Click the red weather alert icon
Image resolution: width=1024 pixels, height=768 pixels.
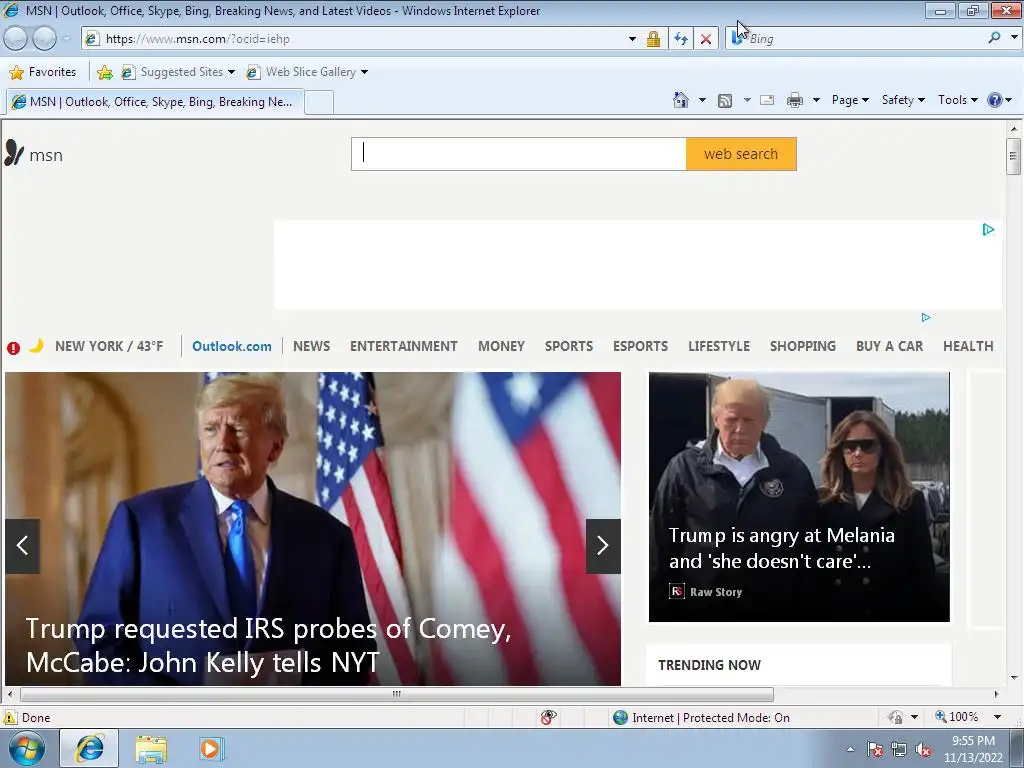(13, 348)
